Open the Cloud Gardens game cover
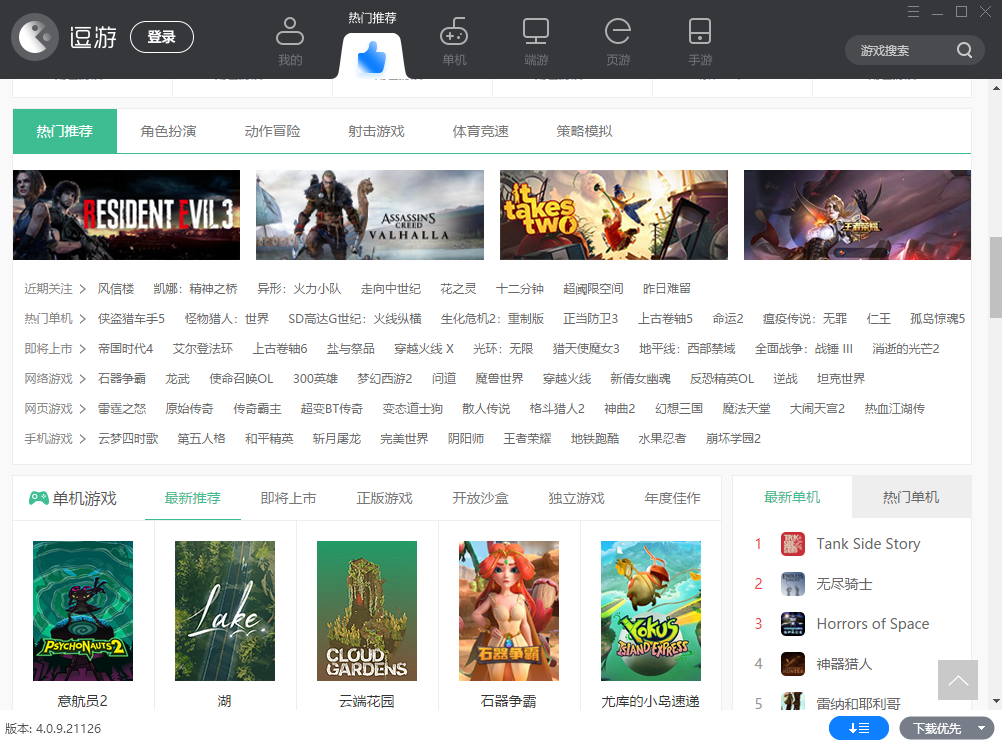1002x743 pixels. pos(367,611)
